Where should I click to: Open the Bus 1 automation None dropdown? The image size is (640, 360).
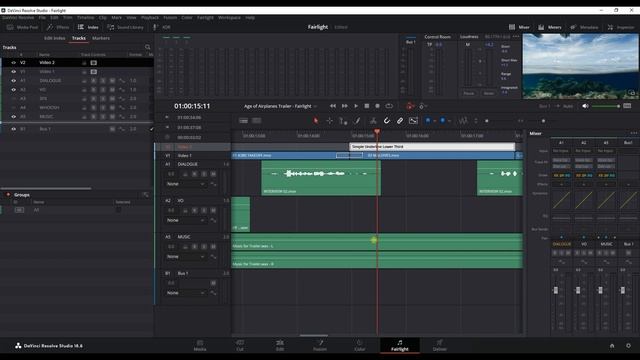(186, 293)
